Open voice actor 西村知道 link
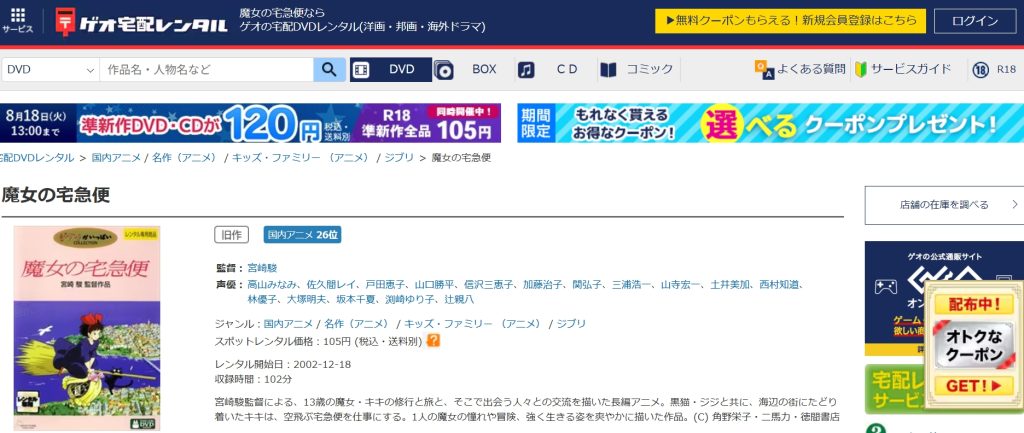The width and height of the screenshot is (1024, 433). pyautogui.click(x=780, y=285)
